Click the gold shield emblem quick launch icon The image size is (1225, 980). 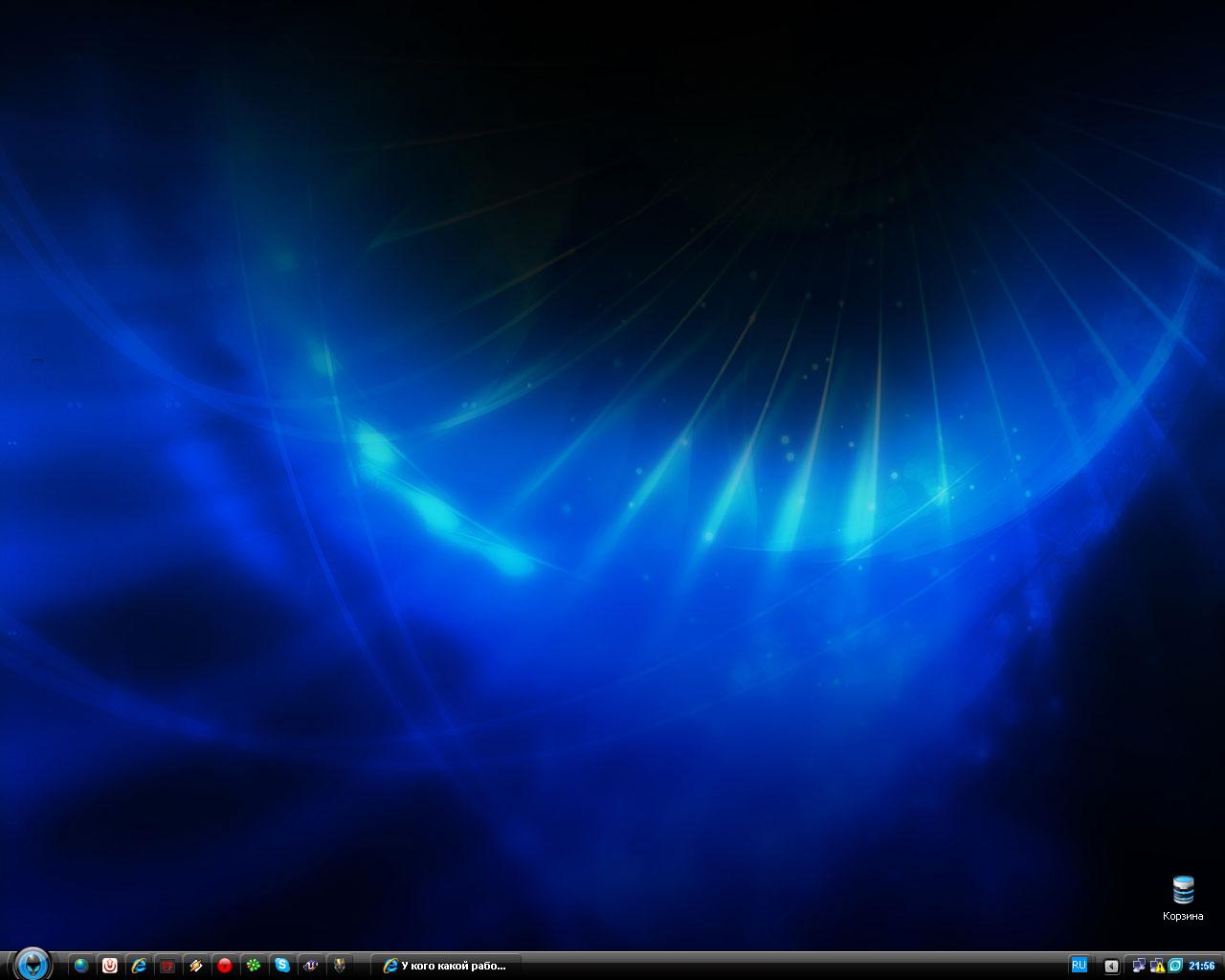click(x=339, y=966)
